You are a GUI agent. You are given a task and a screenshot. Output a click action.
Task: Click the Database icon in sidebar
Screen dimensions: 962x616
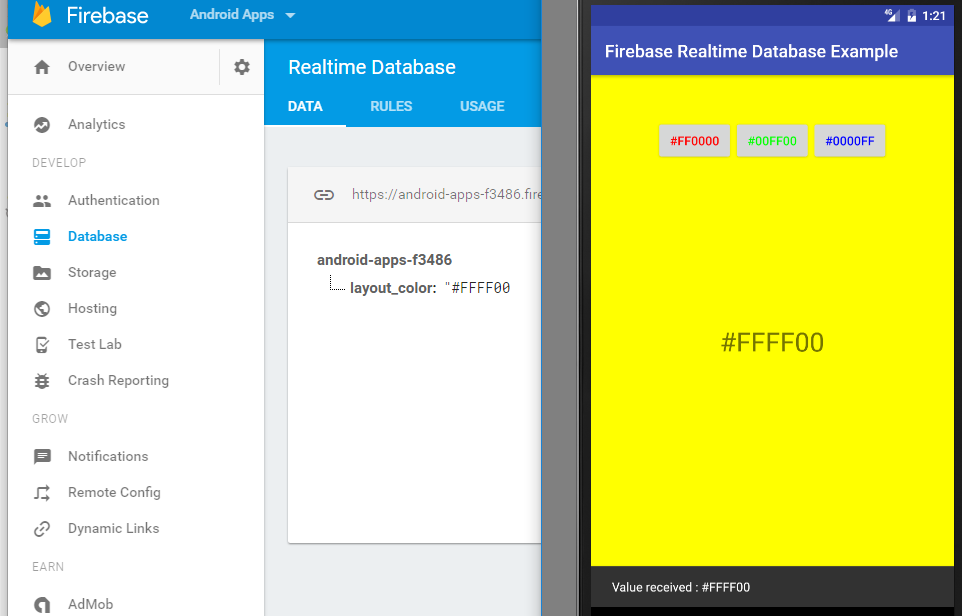pos(42,237)
